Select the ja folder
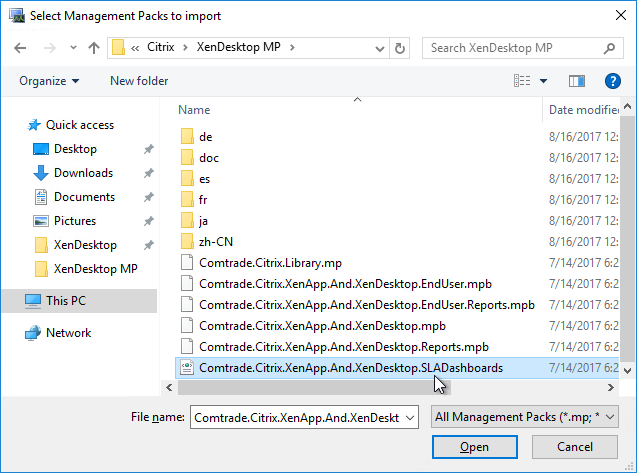This screenshot has height=473, width=637. pyautogui.click(x=203, y=221)
